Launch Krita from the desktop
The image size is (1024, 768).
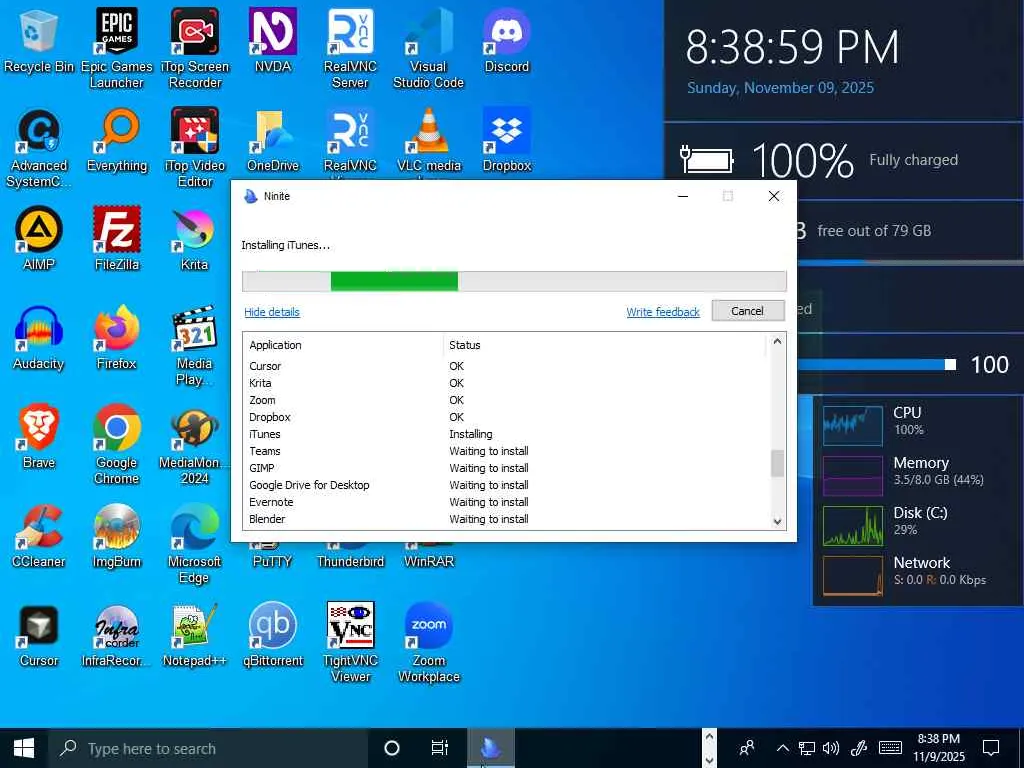pos(195,239)
